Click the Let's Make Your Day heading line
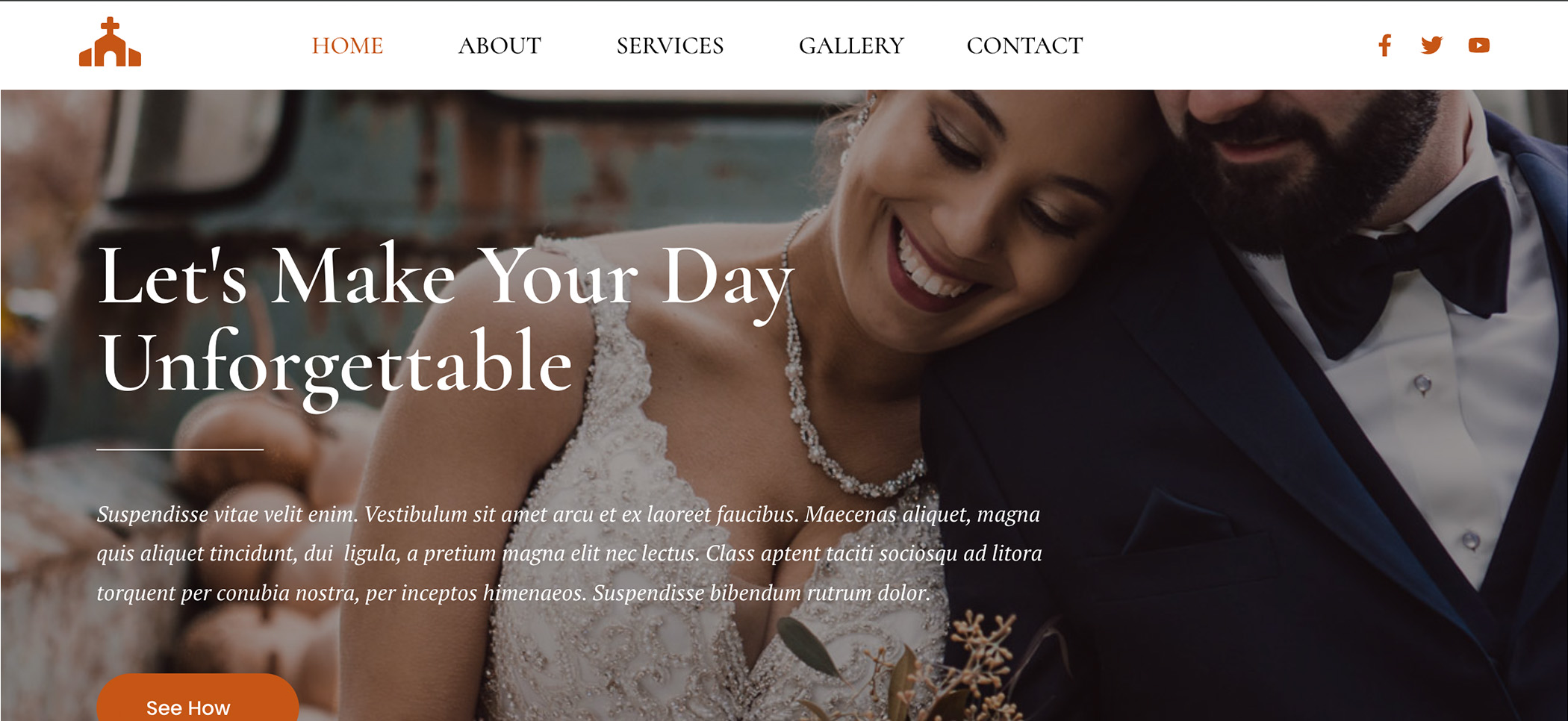1568x721 pixels. 446,278
